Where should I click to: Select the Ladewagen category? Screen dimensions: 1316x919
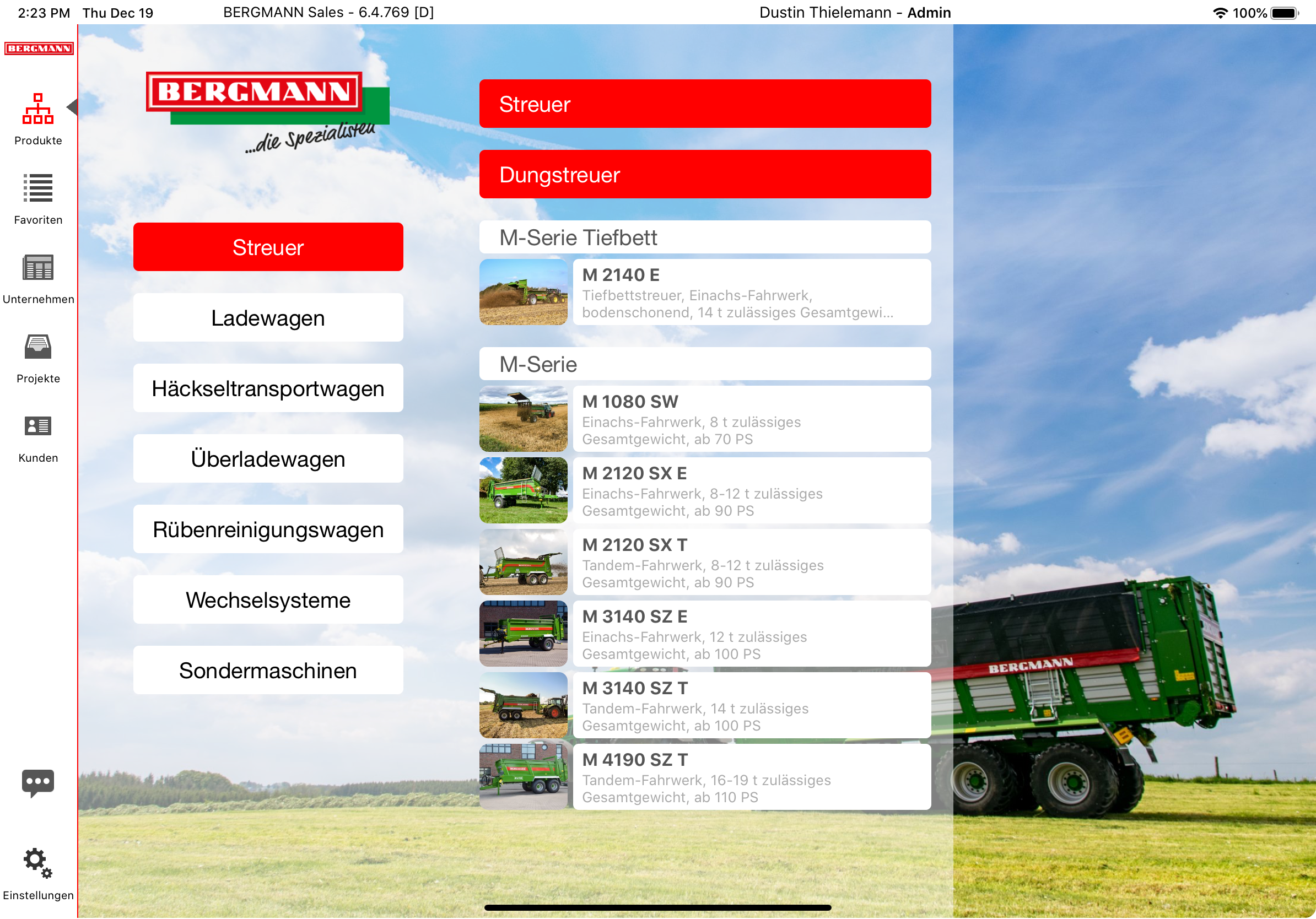point(268,318)
